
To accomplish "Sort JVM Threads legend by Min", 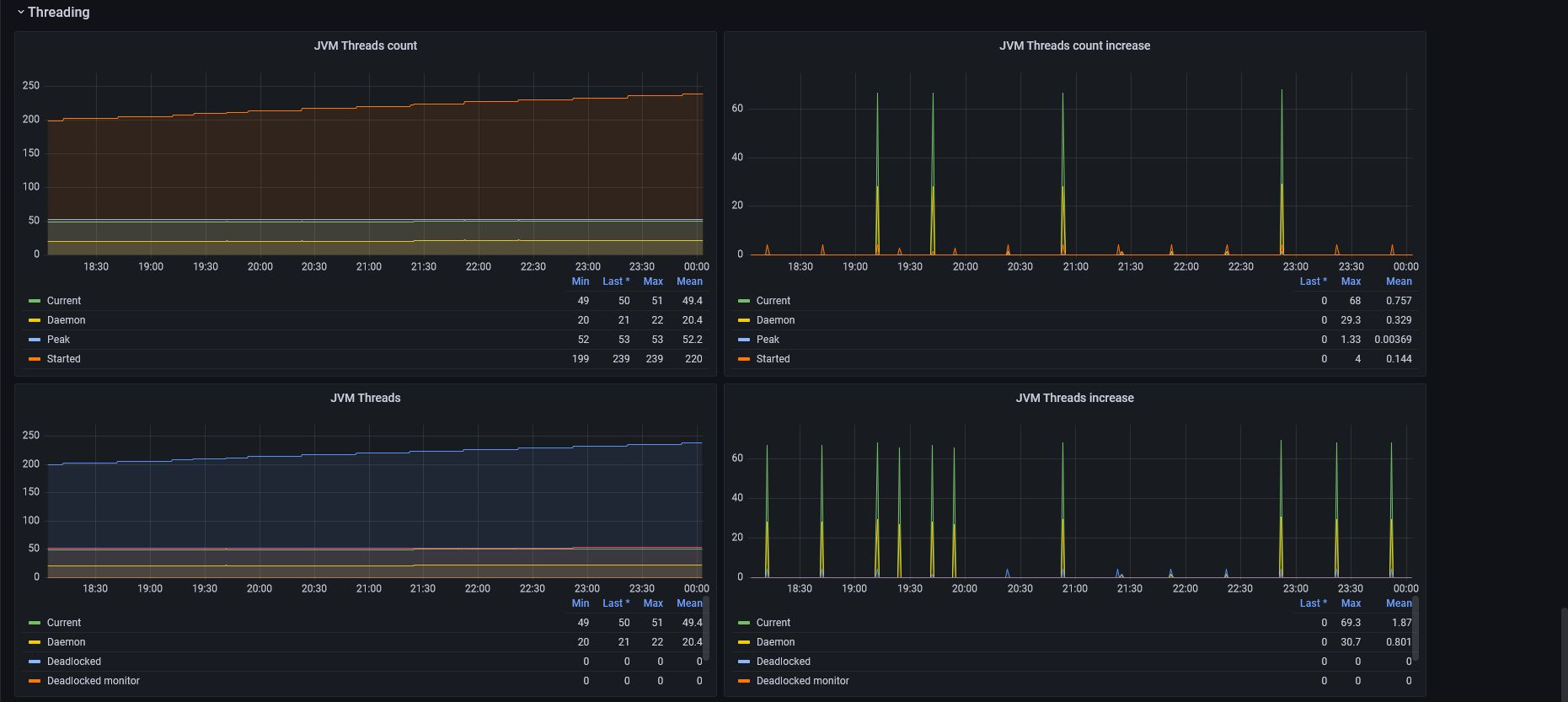I will pos(581,603).
